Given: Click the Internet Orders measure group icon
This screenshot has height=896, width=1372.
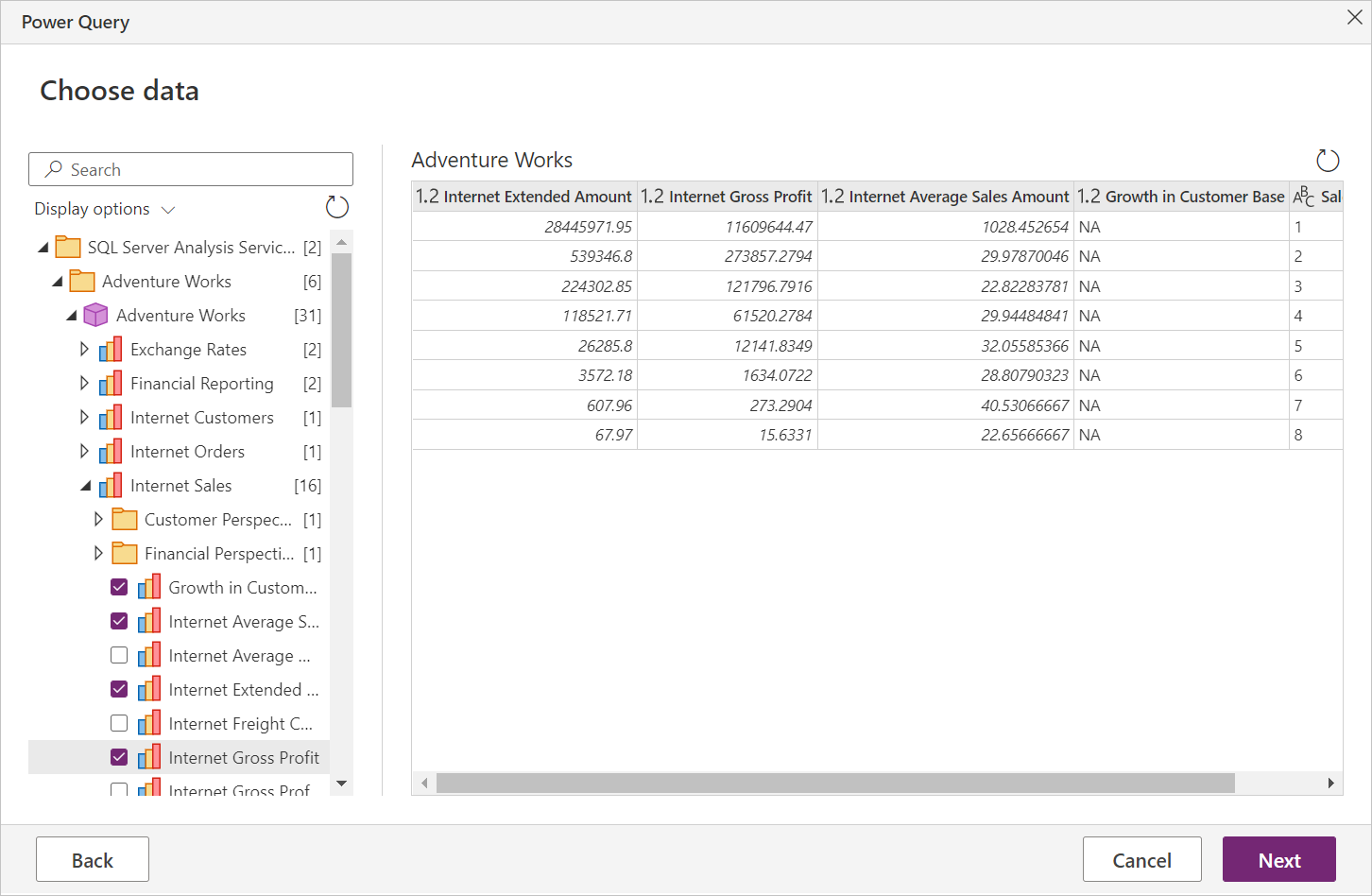Looking at the screenshot, I should point(111,451).
